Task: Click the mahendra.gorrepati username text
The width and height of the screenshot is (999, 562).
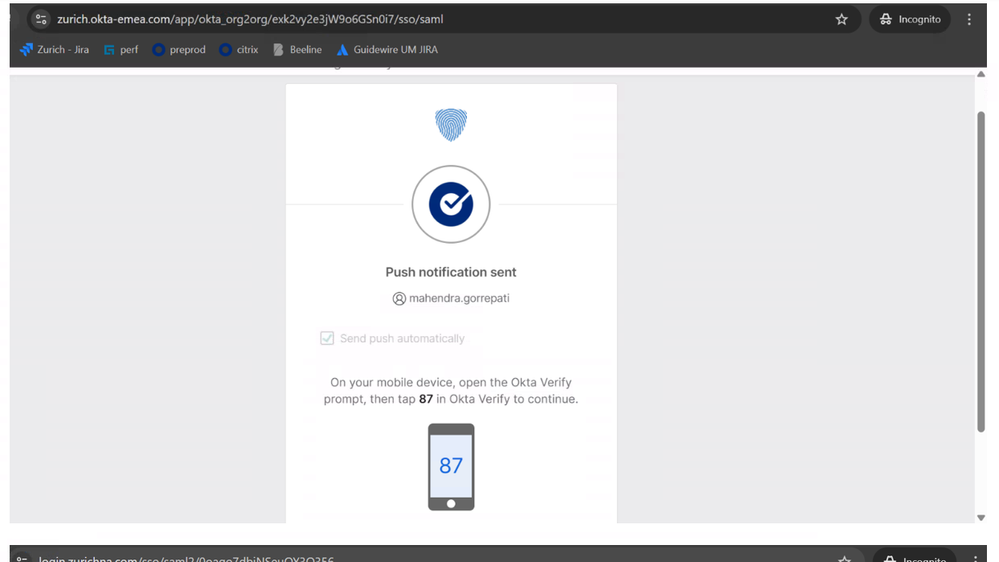Action: (x=459, y=298)
